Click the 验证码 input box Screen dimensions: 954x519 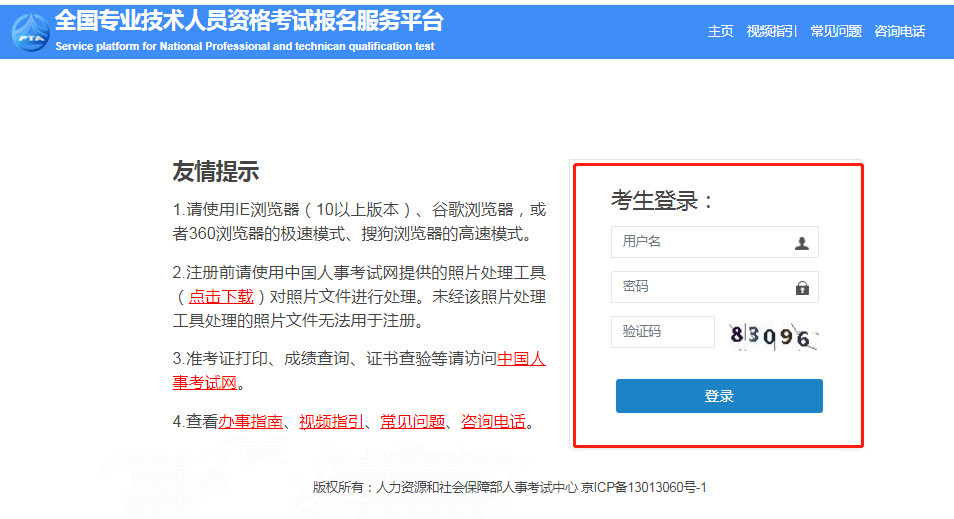[x=662, y=332]
